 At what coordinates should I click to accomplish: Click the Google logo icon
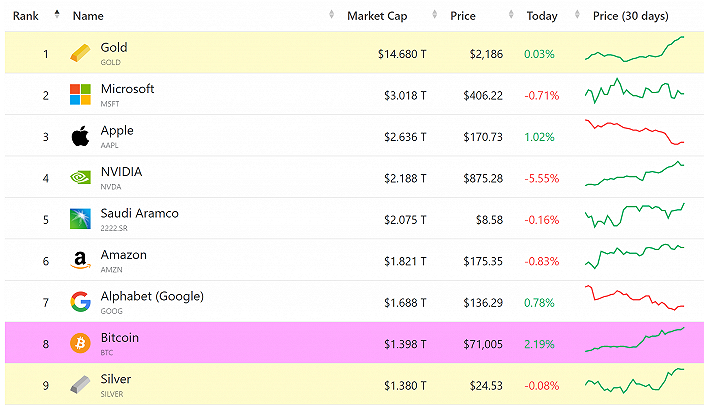(x=80, y=302)
